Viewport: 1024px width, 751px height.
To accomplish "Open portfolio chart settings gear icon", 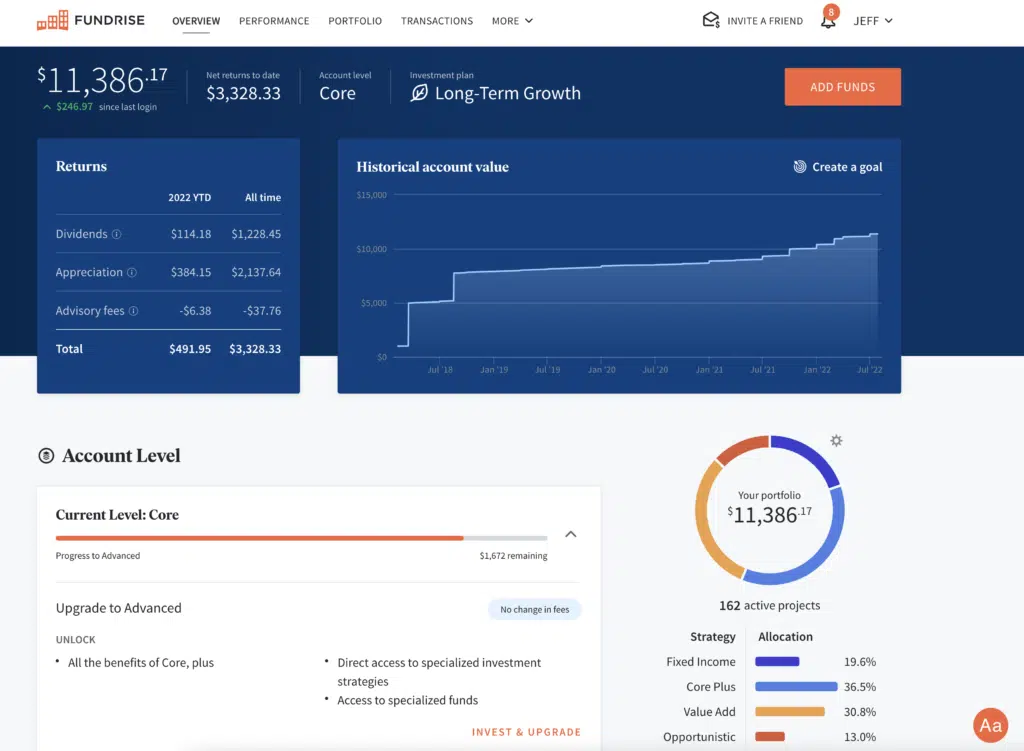I will pyautogui.click(x=836, y=441).
